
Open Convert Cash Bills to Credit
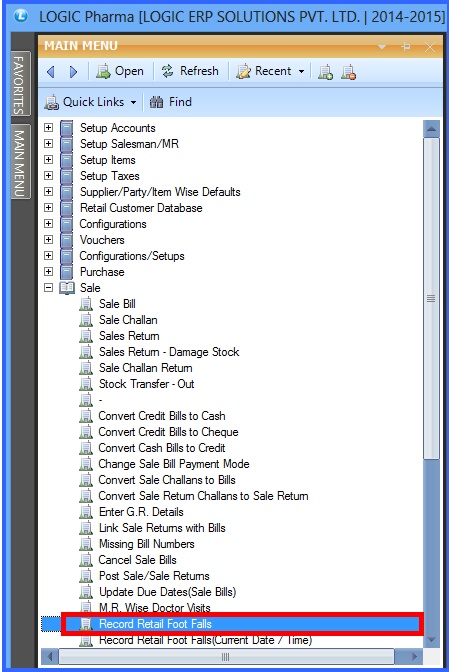click(162, 448)
